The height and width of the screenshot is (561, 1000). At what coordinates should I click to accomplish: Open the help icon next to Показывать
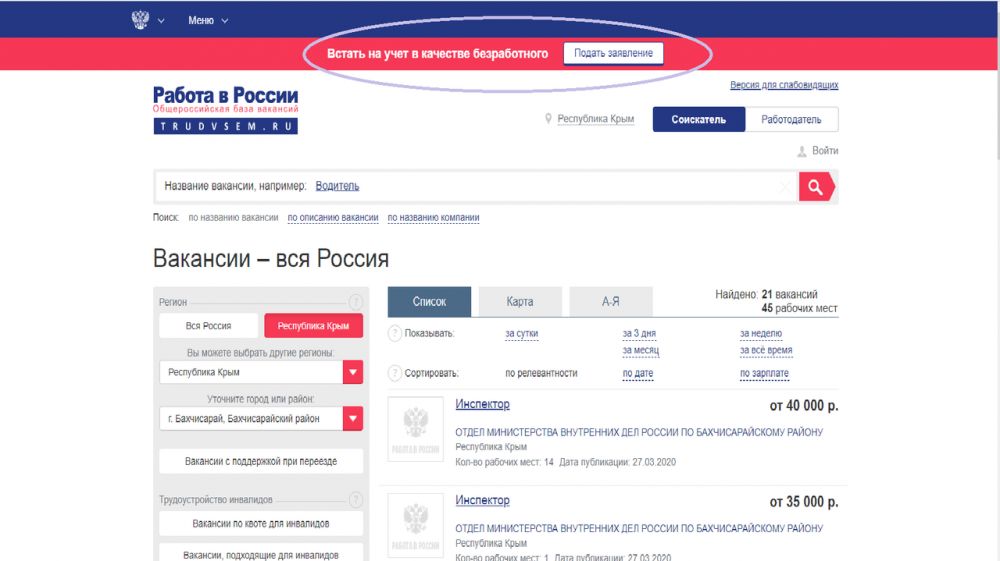click(395, 333)
